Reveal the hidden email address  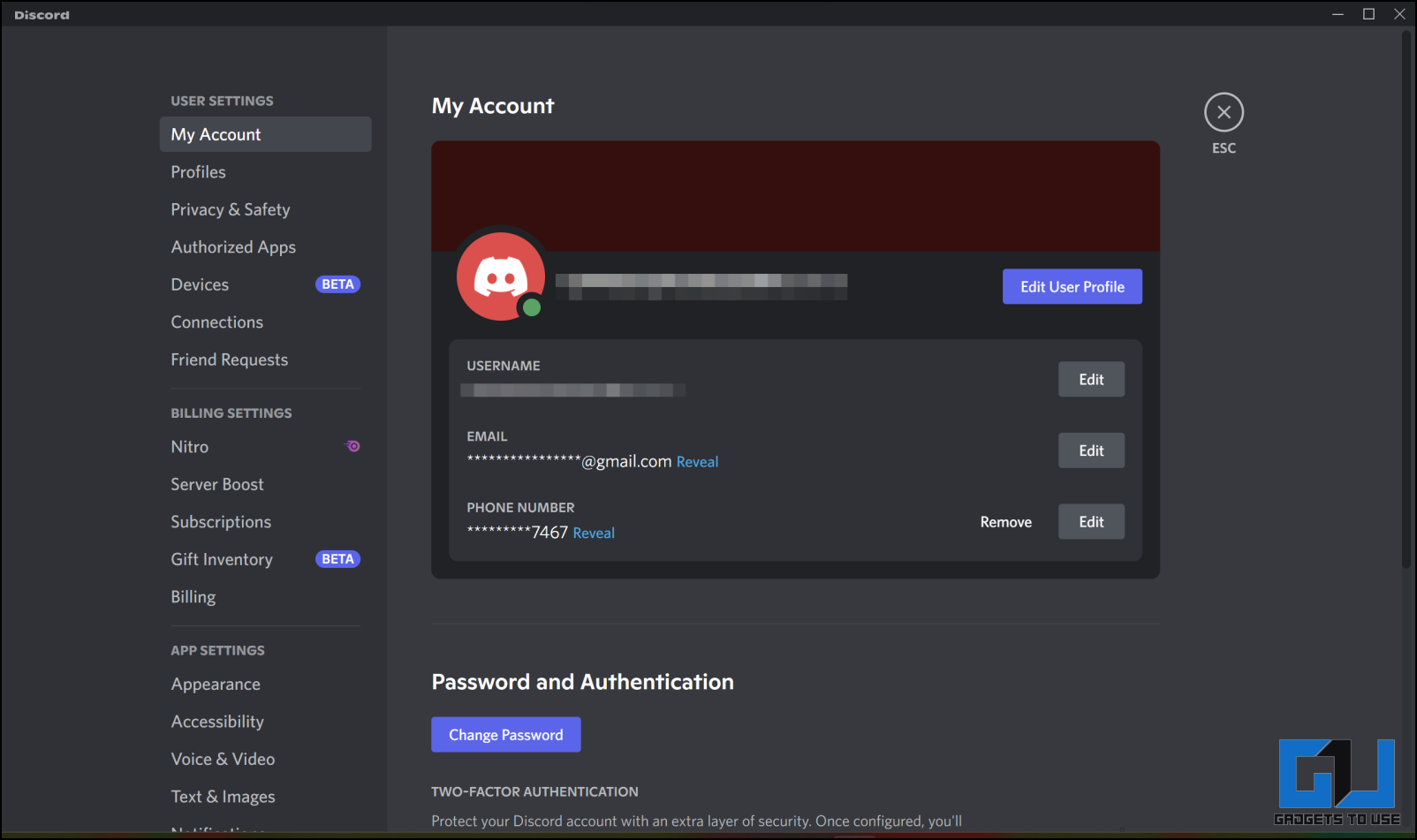tap(697, 462)
